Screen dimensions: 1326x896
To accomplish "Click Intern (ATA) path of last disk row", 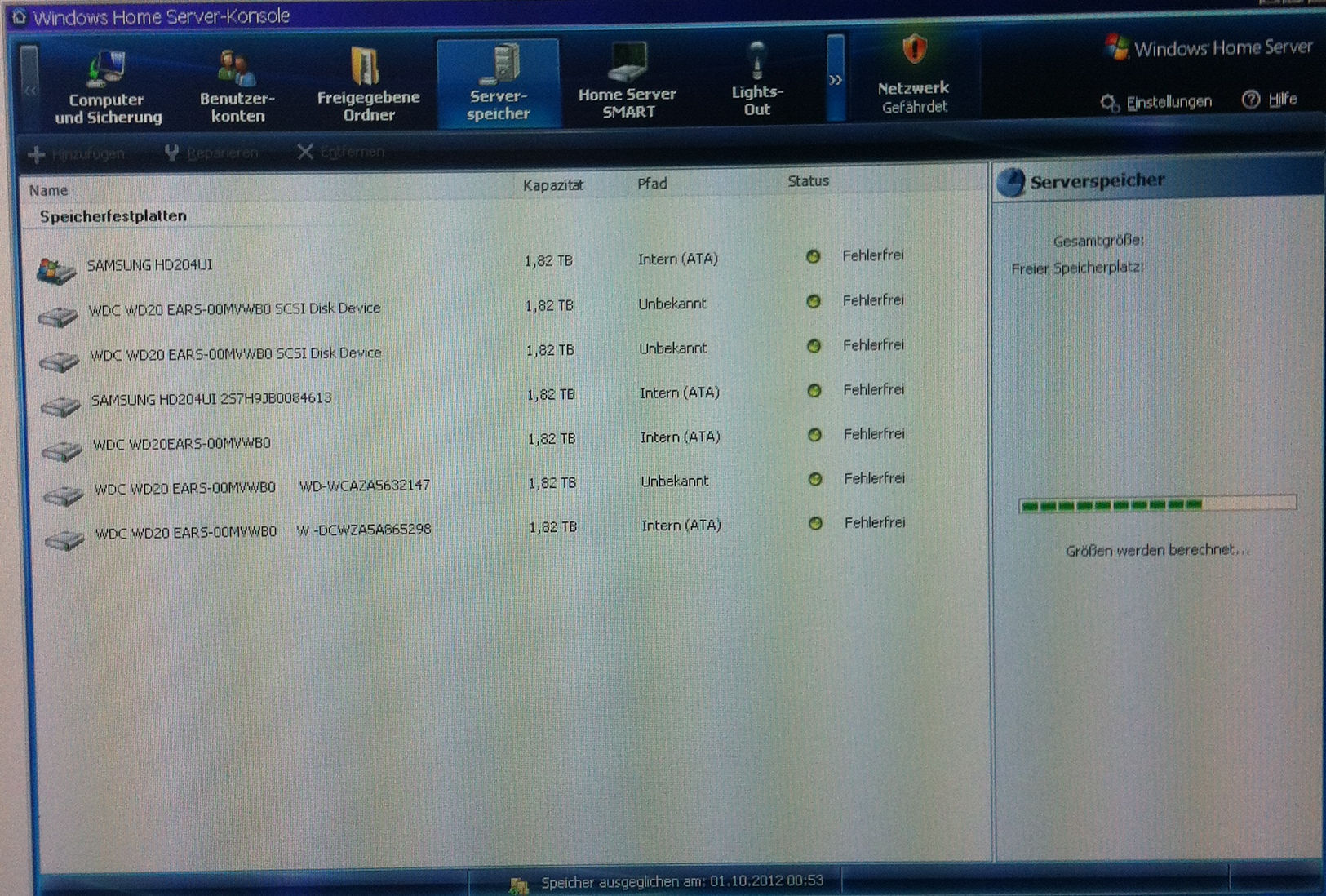I will (681, 526).
